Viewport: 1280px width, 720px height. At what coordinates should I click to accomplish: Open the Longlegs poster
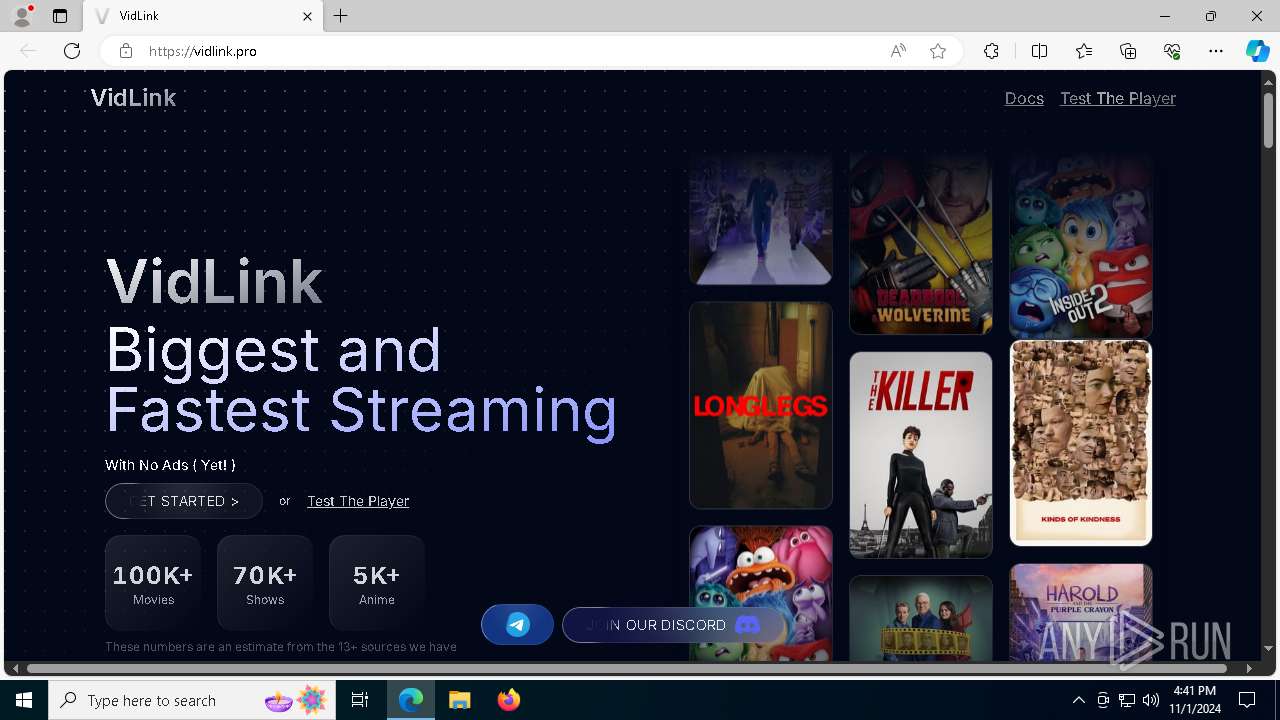click(x=761, y=406)
